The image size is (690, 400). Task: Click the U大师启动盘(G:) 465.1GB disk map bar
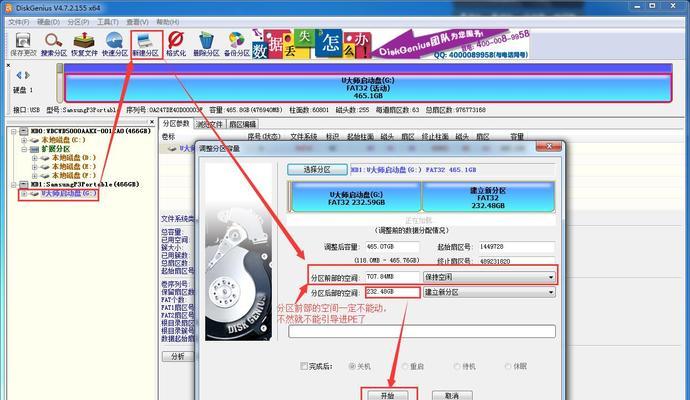[368, 88]
